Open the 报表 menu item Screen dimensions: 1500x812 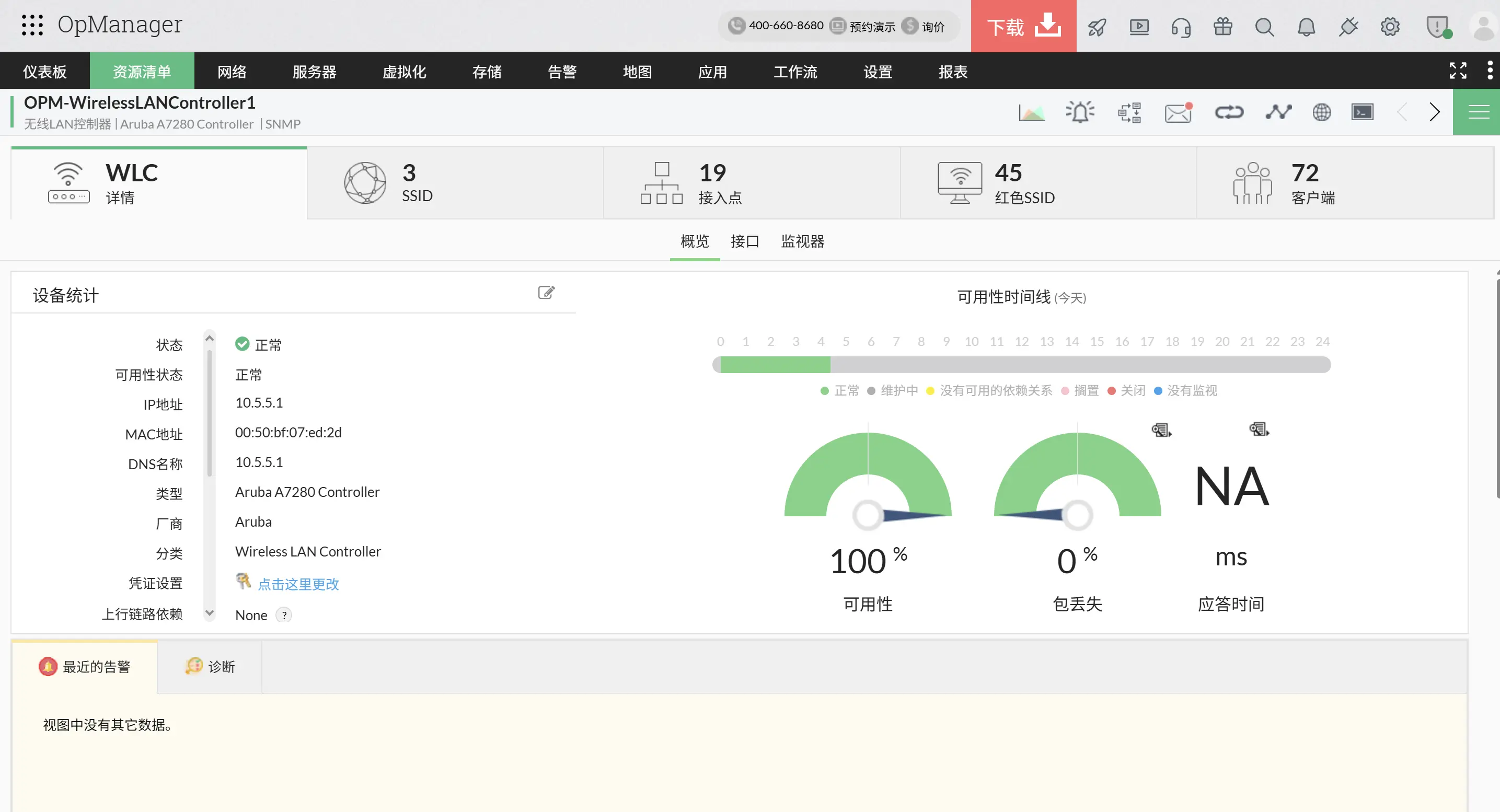point(953,71)
